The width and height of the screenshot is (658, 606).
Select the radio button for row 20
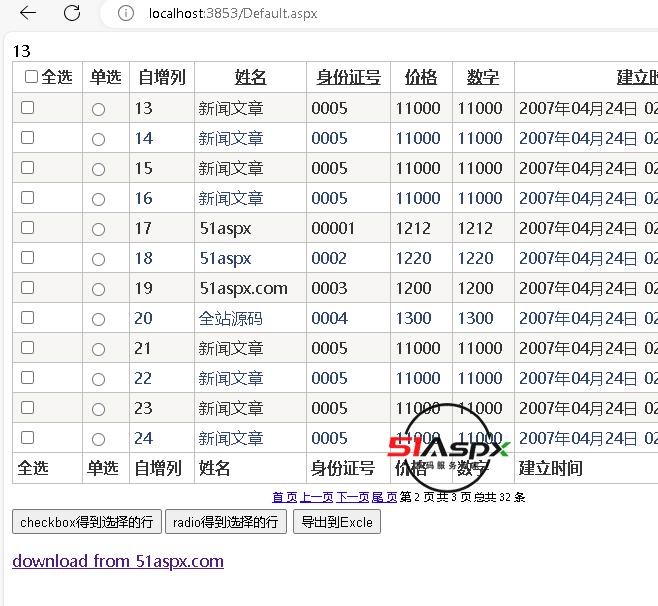[98, 319]
